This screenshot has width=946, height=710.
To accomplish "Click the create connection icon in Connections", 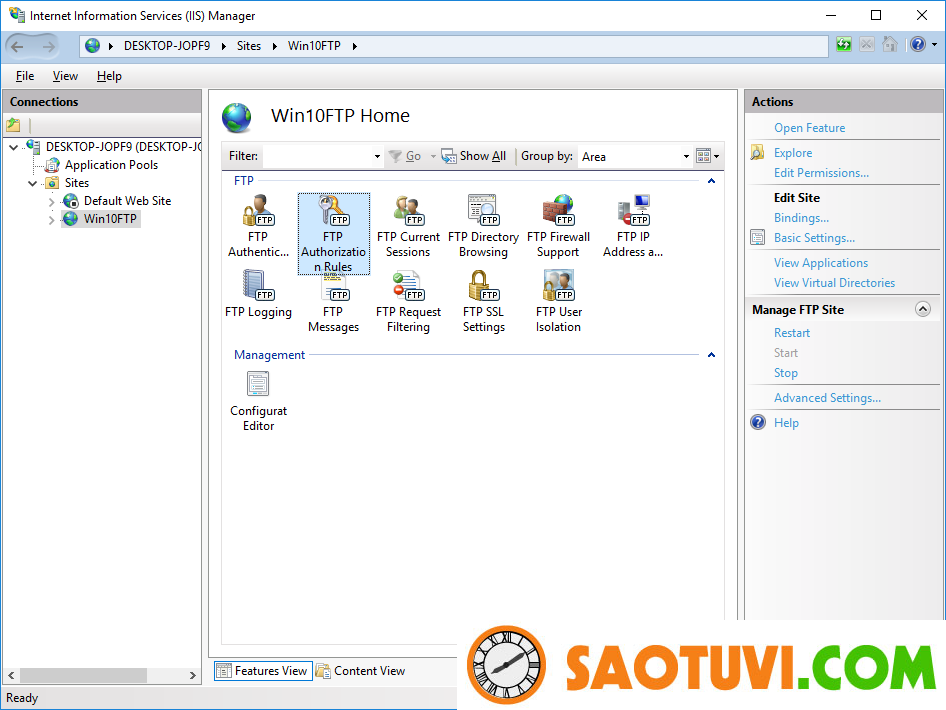I will [x=13, y=125].
